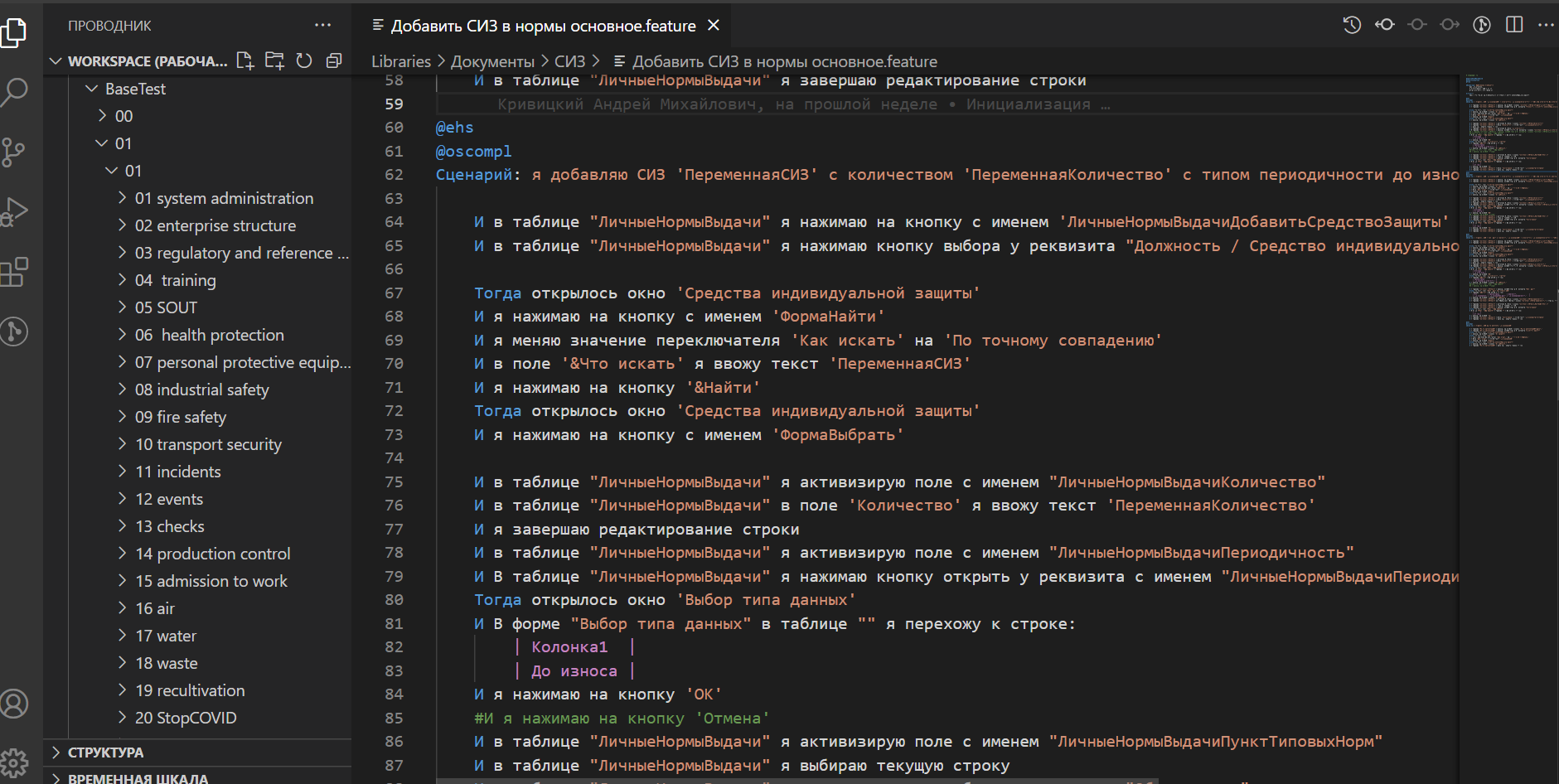Refresh the explorer file tree

click(304, 60)
